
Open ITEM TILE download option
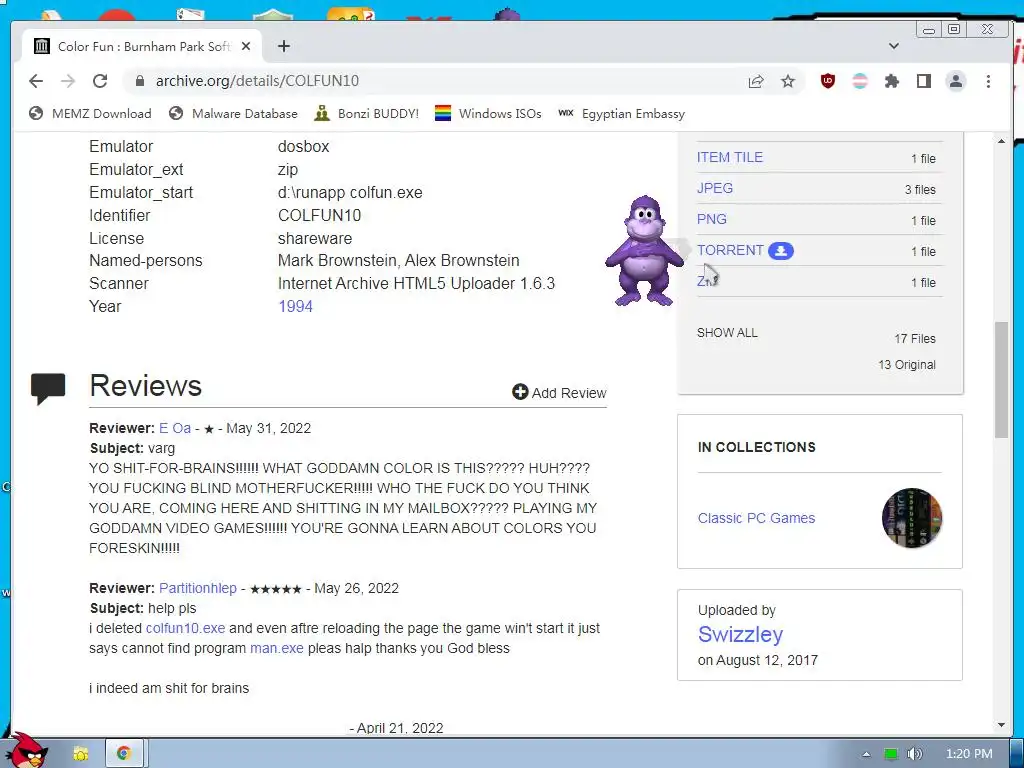click(x=729, y=157)
